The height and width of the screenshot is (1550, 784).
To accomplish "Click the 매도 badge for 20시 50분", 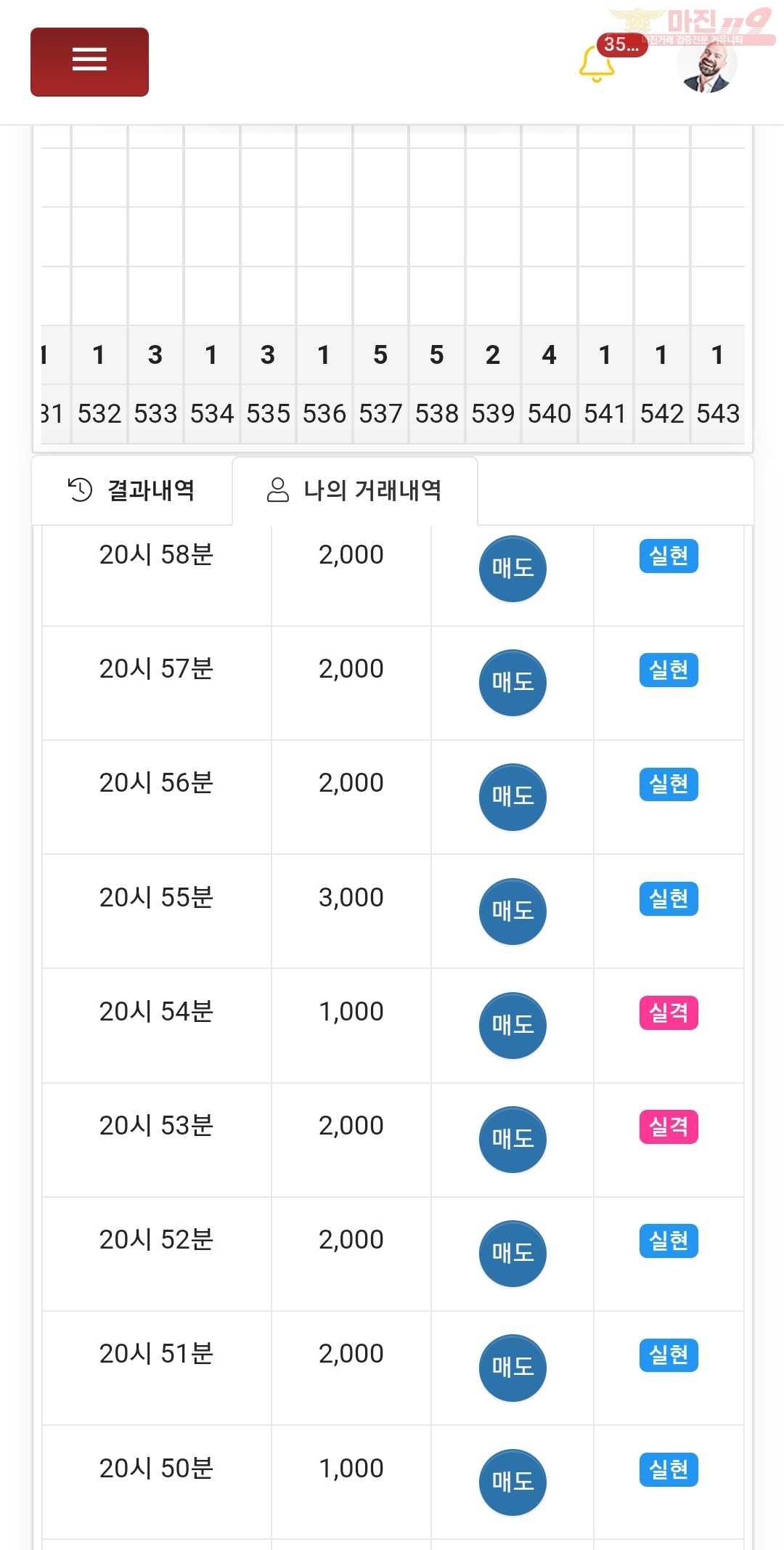I will pyautogui.click(x=513, y=1482).
